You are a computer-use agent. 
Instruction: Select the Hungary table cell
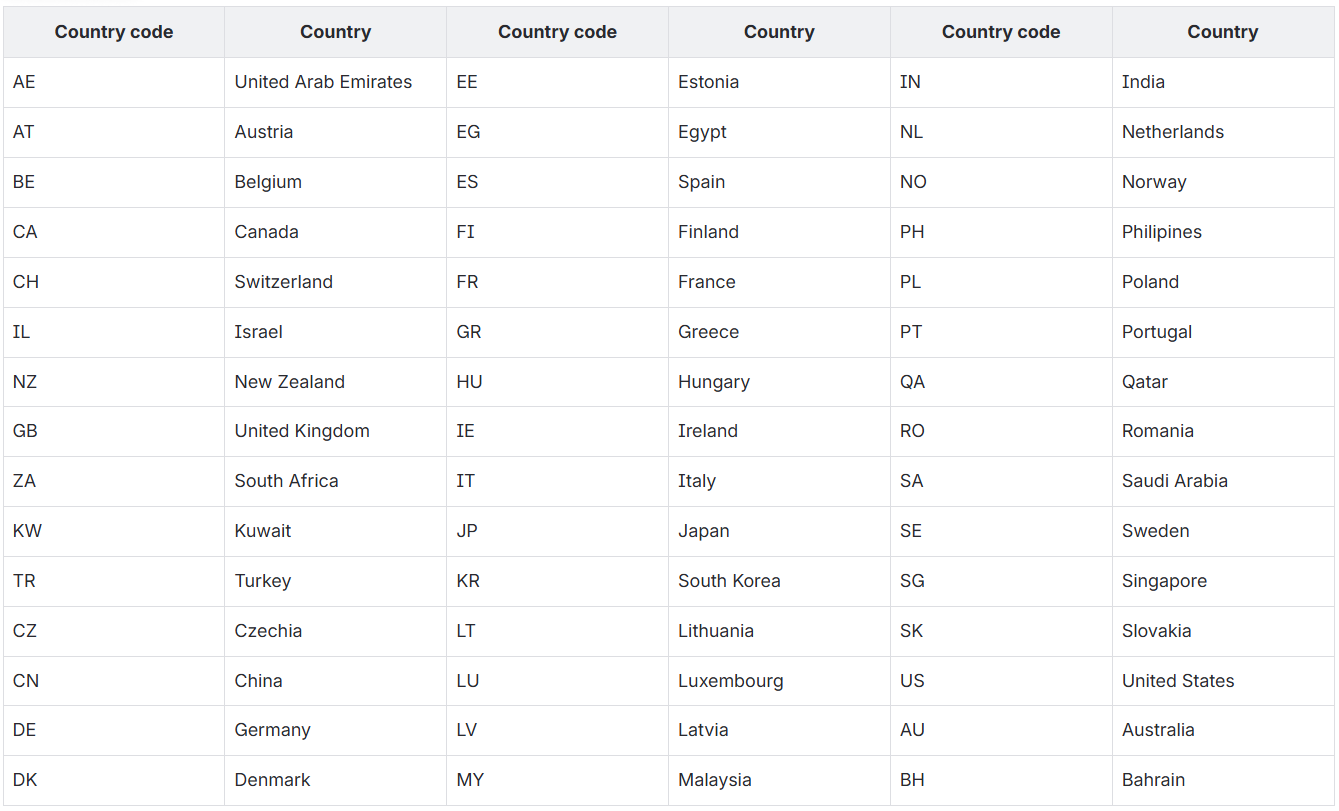[x=713, y=382]
